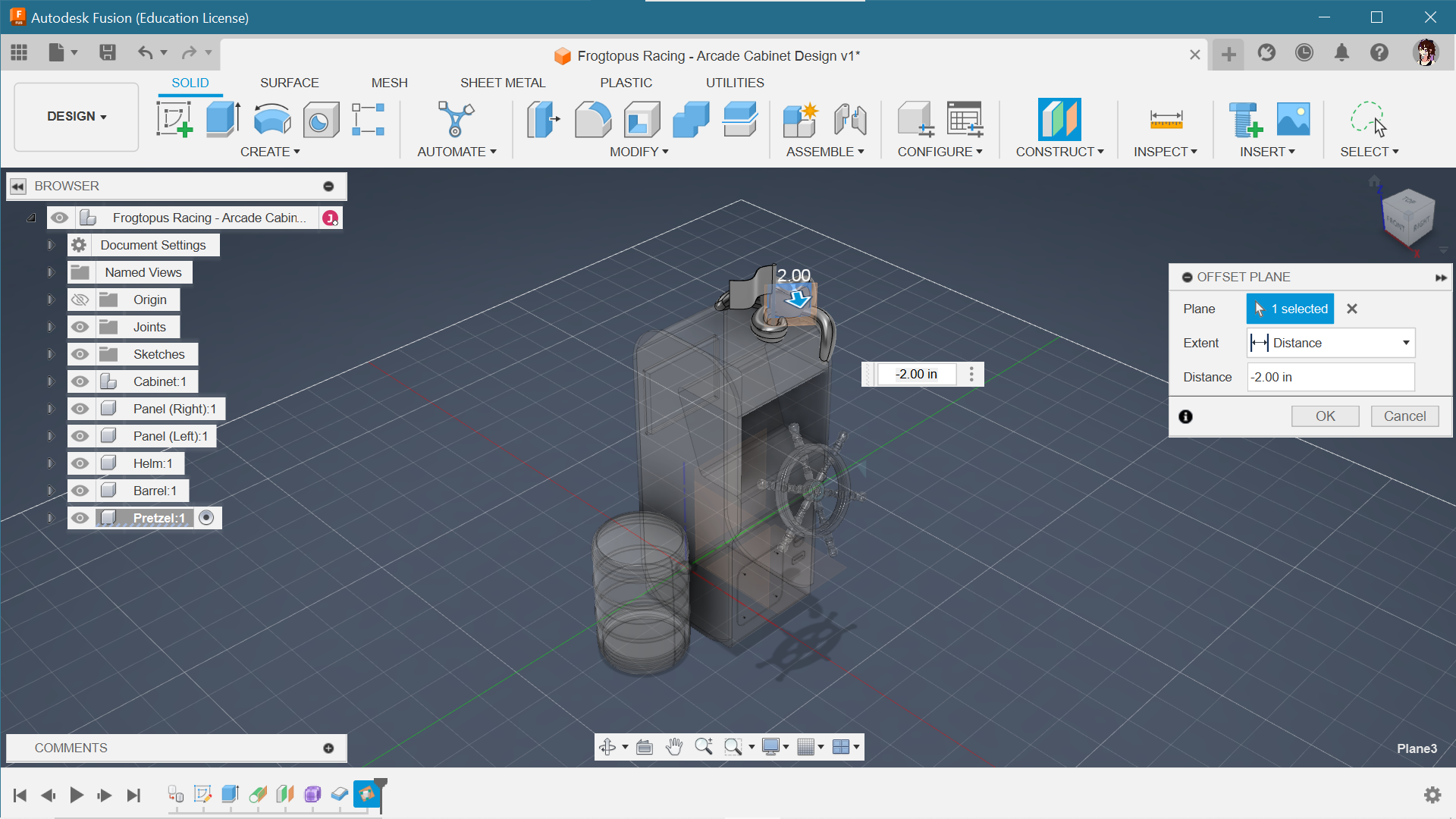1456x819 pixels.
Task: Expand the Named Views tree node
Action: 51,272
